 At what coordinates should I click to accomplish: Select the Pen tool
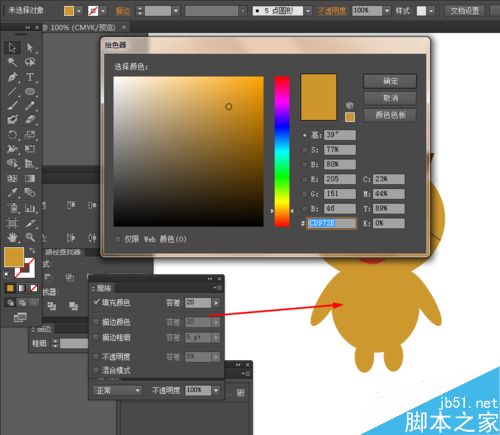point(12,77)
